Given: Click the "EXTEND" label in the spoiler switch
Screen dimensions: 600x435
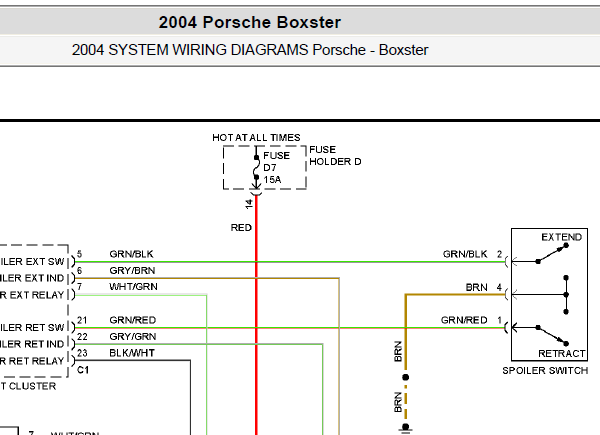Looking at the screenshot, I should [x=561, y=237].
